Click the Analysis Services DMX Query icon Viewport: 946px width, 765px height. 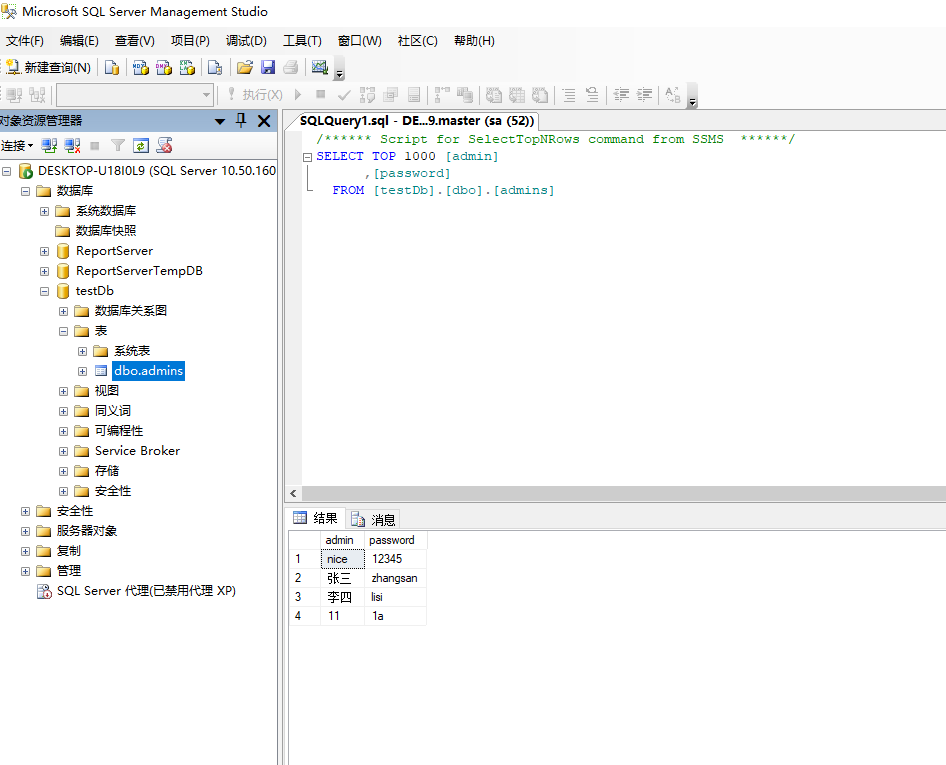[163, 67]
